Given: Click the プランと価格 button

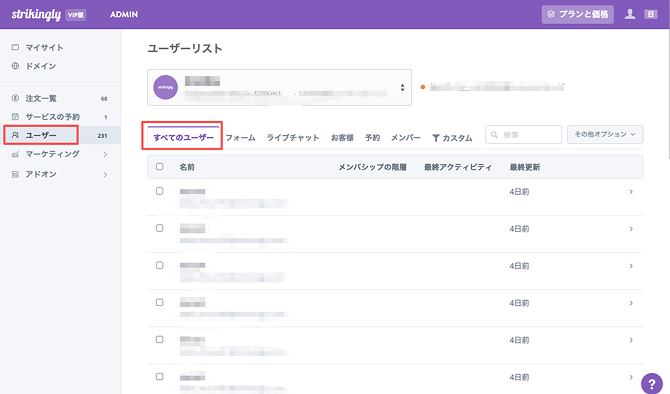Looking at the screenshot, I should tap(578, 15).
